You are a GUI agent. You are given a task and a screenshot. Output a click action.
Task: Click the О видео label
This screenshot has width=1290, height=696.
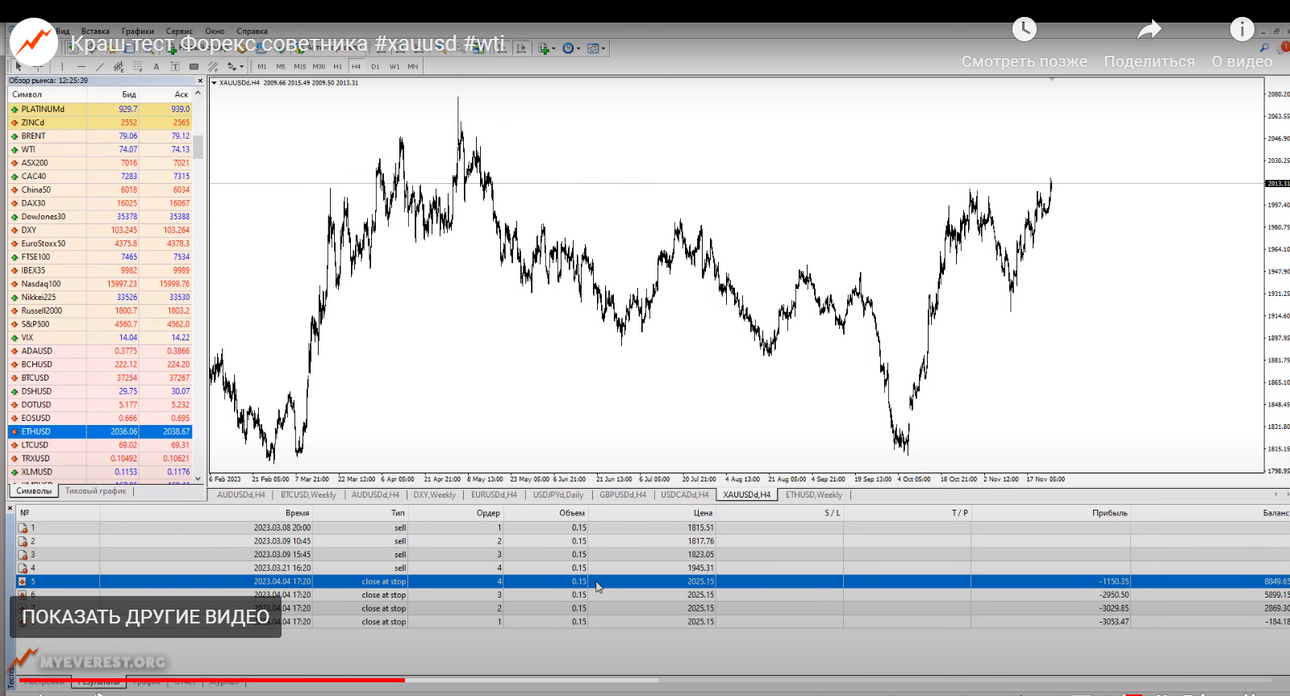point(1242,61)
